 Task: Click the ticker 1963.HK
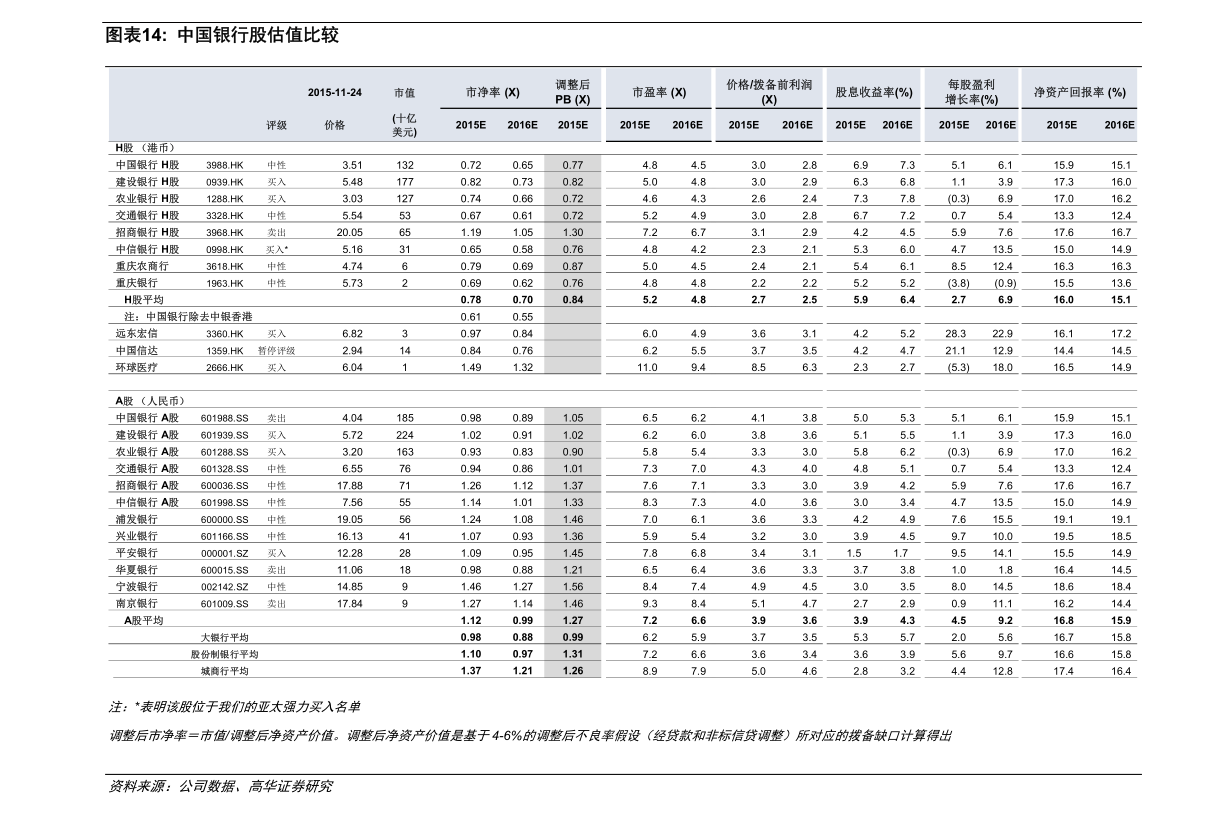(224, 283)
